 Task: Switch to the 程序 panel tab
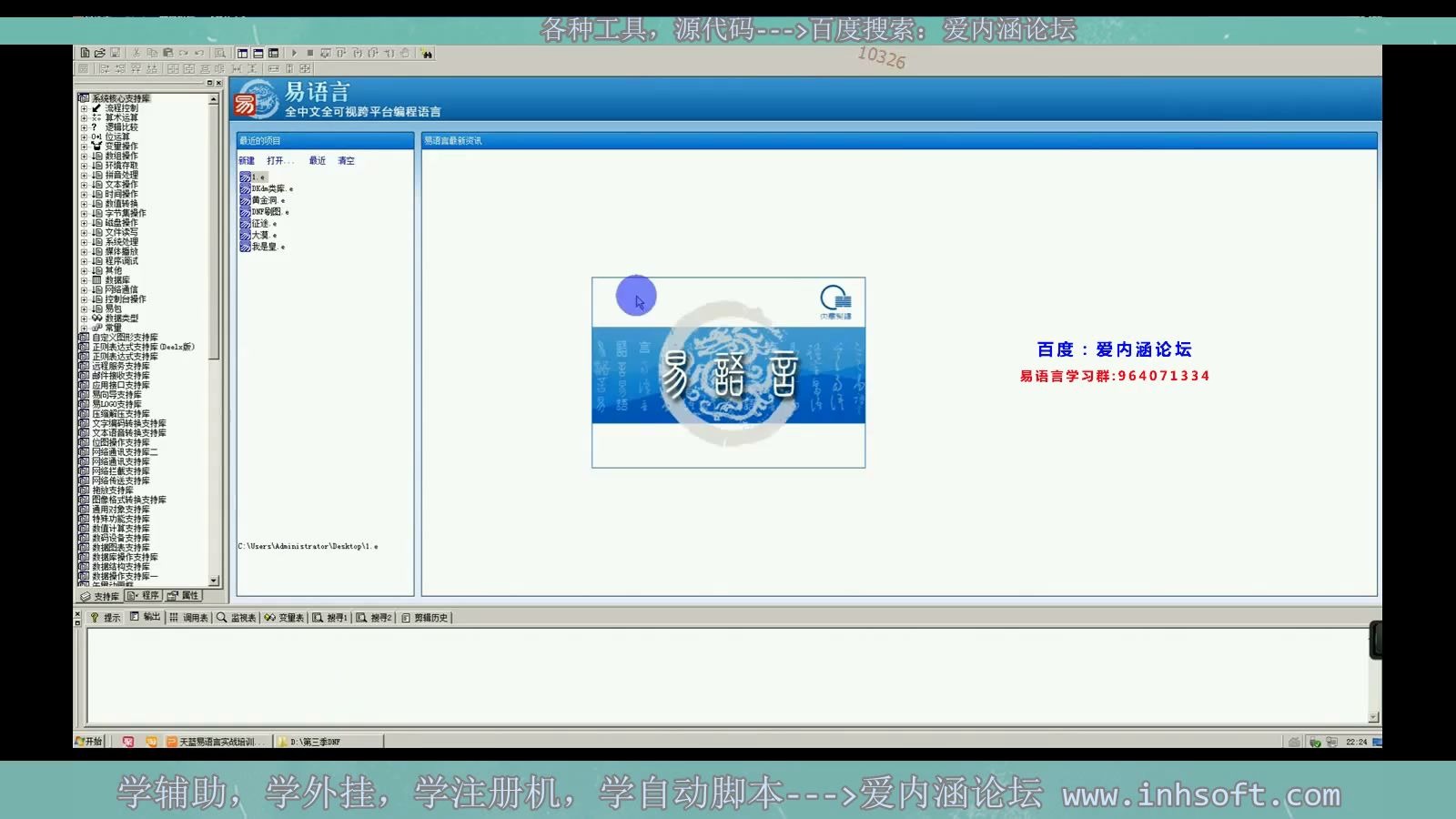143,596
